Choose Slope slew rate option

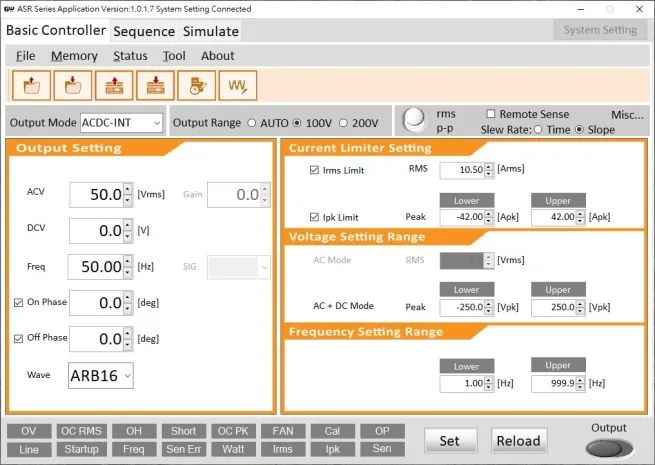[x=579, y=130]
